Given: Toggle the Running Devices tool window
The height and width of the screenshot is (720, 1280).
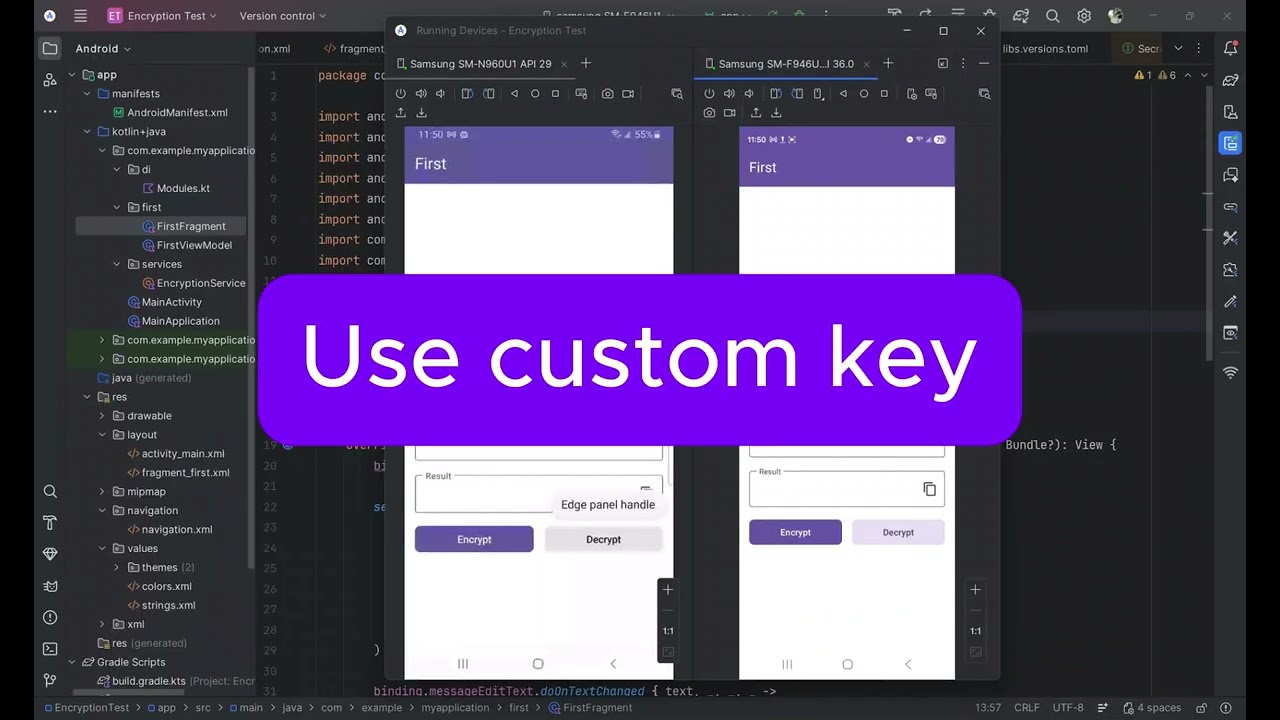Looking at the screenshot, I should tap(1231, 144).
